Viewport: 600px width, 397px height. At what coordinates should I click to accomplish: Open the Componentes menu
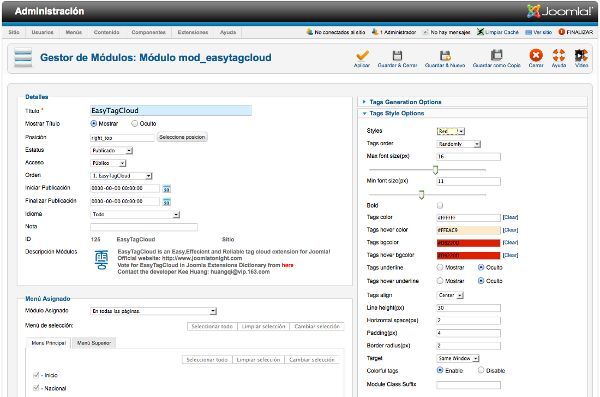(x=148, y=32)
